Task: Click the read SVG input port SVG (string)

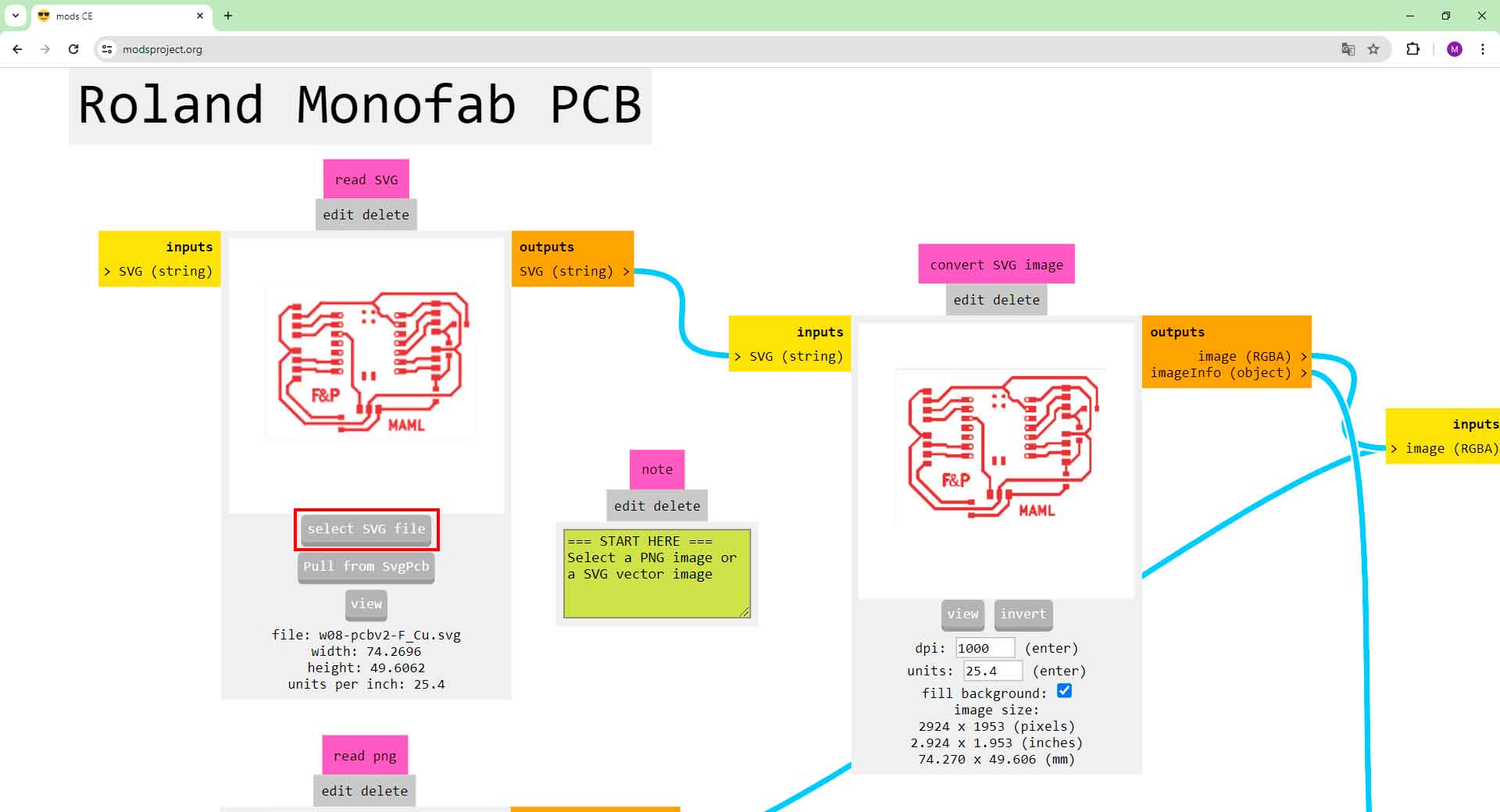Action: coord(159,271)
